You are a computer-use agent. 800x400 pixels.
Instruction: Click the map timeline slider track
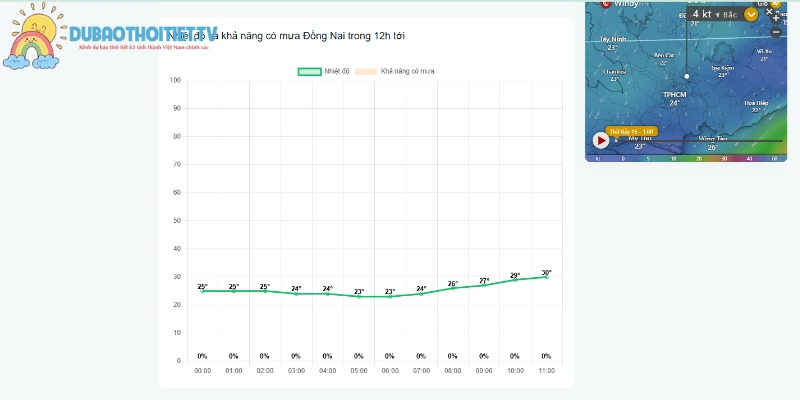point(699,141)
